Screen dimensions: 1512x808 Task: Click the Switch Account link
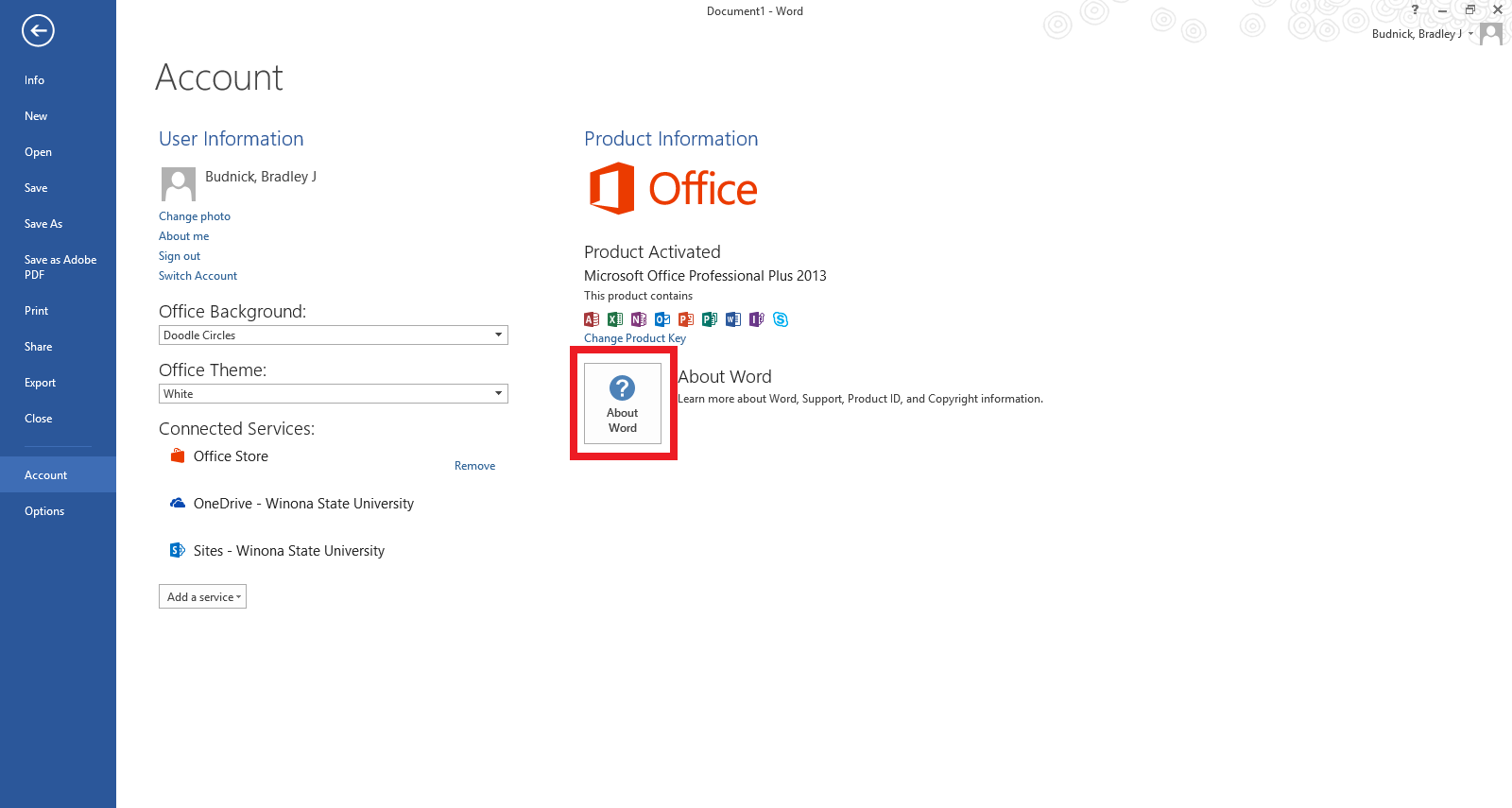[198, 276]
